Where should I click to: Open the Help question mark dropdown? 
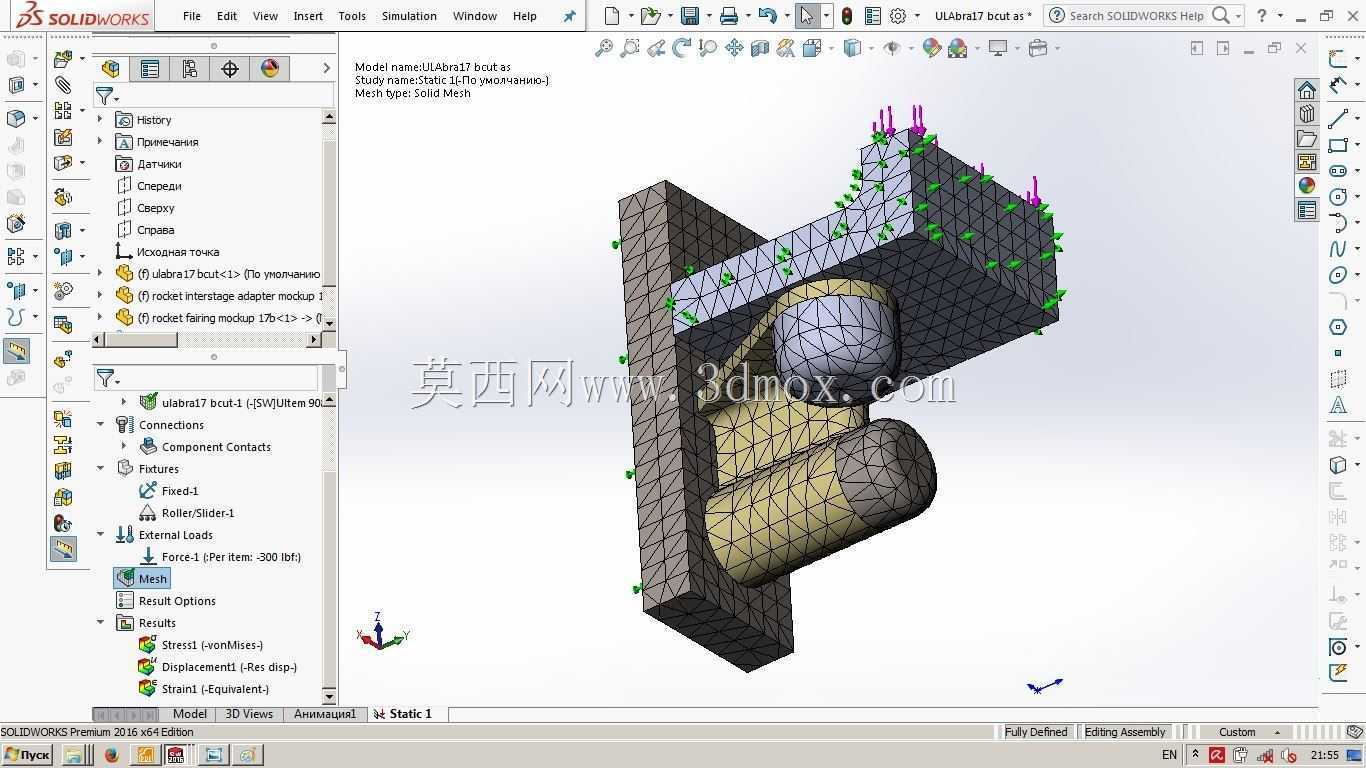click(x=1280, y=16)
